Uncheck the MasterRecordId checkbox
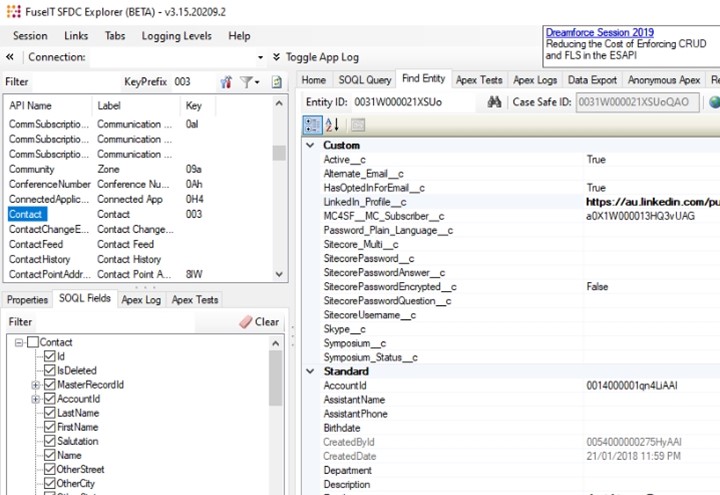 click(x=50, y=384)
